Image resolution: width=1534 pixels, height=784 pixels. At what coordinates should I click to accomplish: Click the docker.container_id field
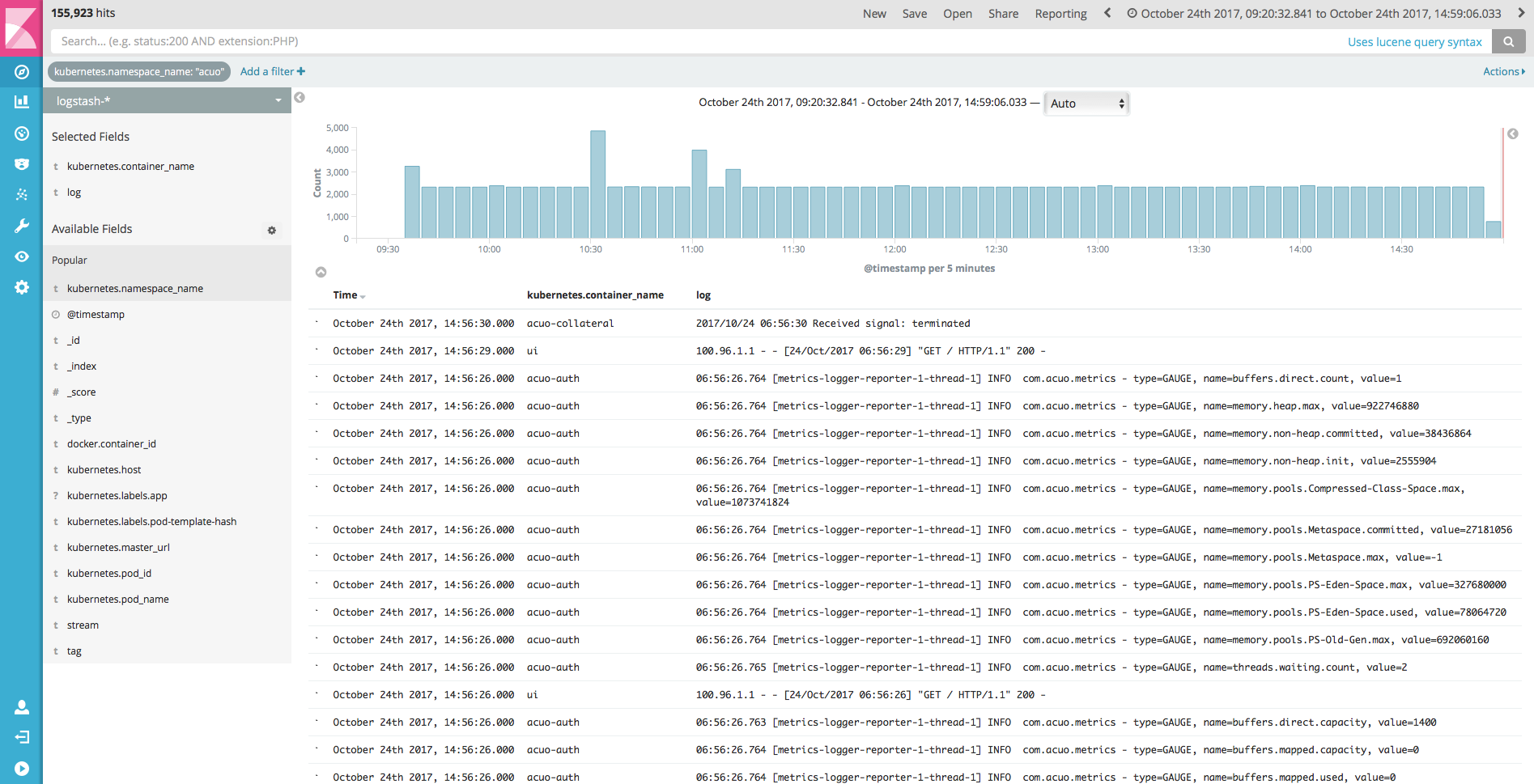(112, 444)
